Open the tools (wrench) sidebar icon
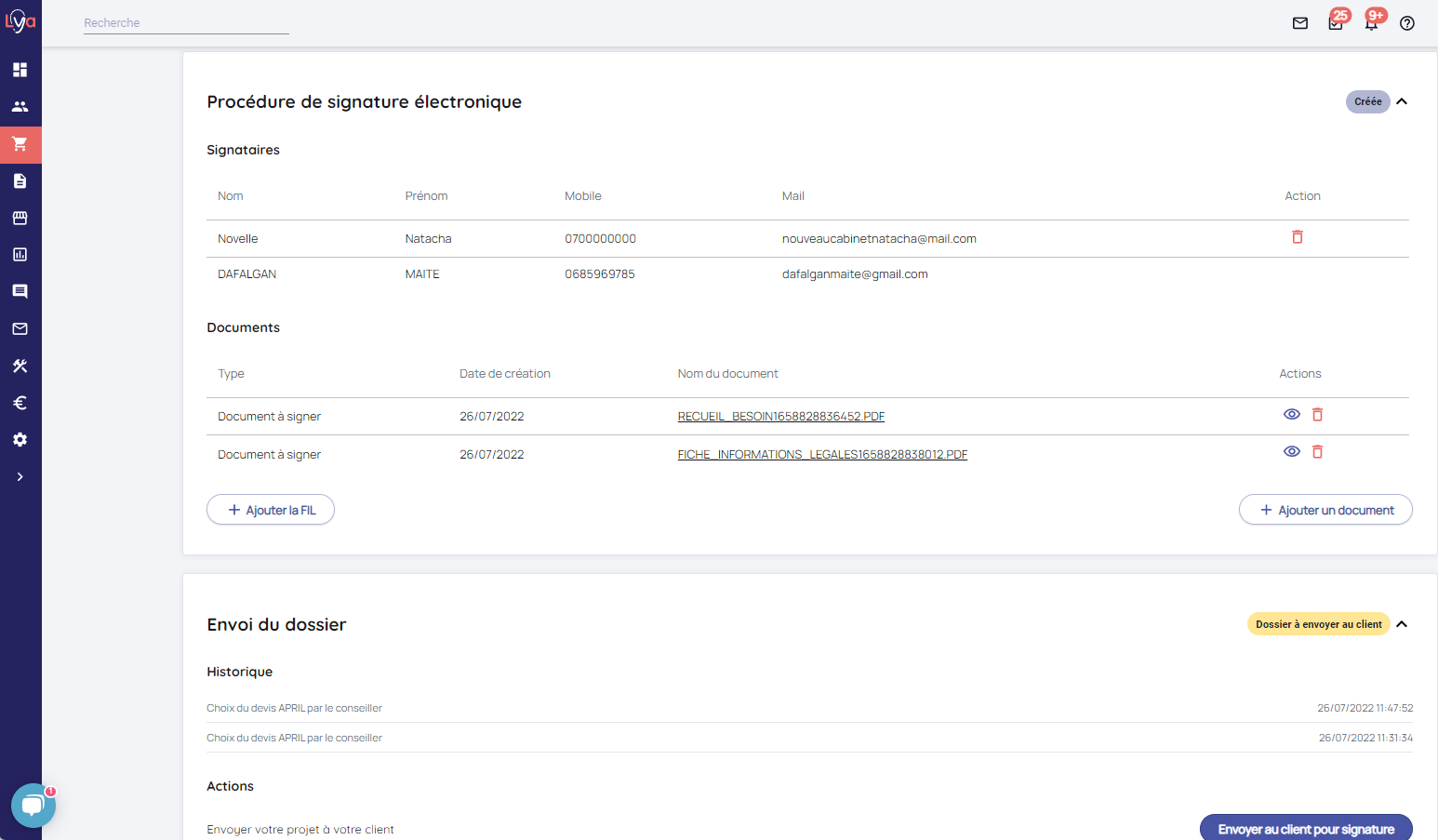This screenshot has width=1438, height=840. click(20, 366)
